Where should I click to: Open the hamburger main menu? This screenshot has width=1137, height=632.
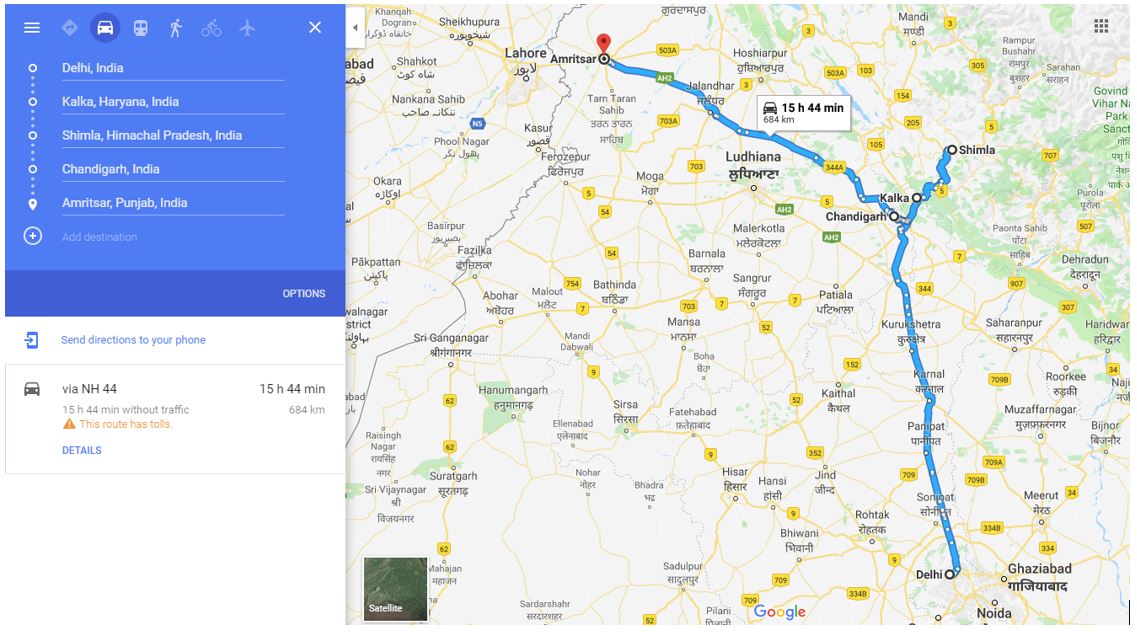tap(32, 28)
